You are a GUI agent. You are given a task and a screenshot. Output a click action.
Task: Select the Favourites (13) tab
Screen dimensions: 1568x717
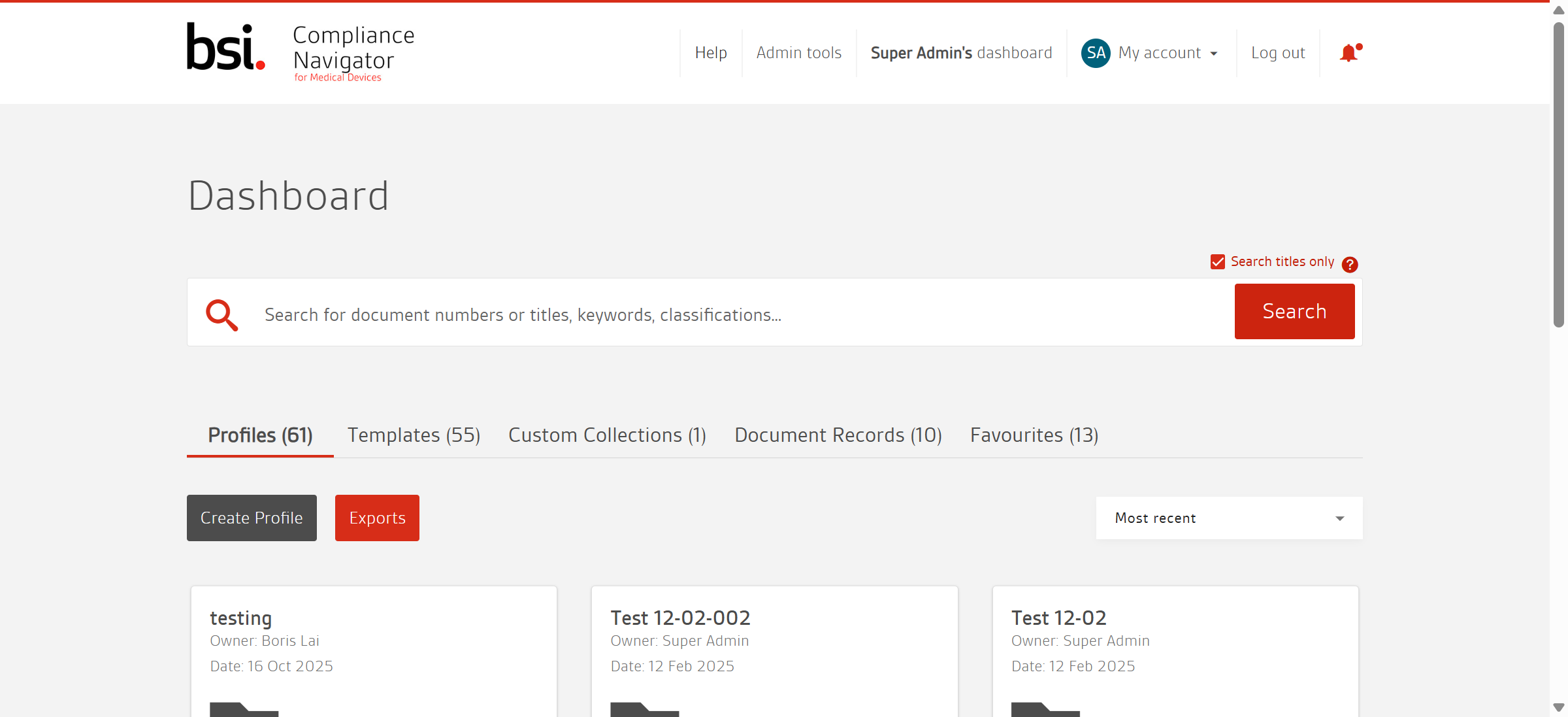coord(1034,435)
